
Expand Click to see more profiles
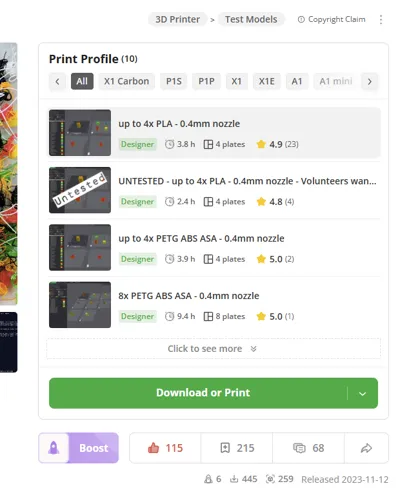tap(213, 349)
